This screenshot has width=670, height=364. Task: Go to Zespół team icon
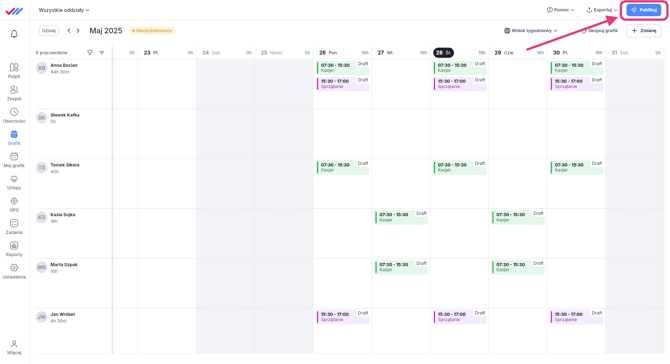click(x=14, y=90)
